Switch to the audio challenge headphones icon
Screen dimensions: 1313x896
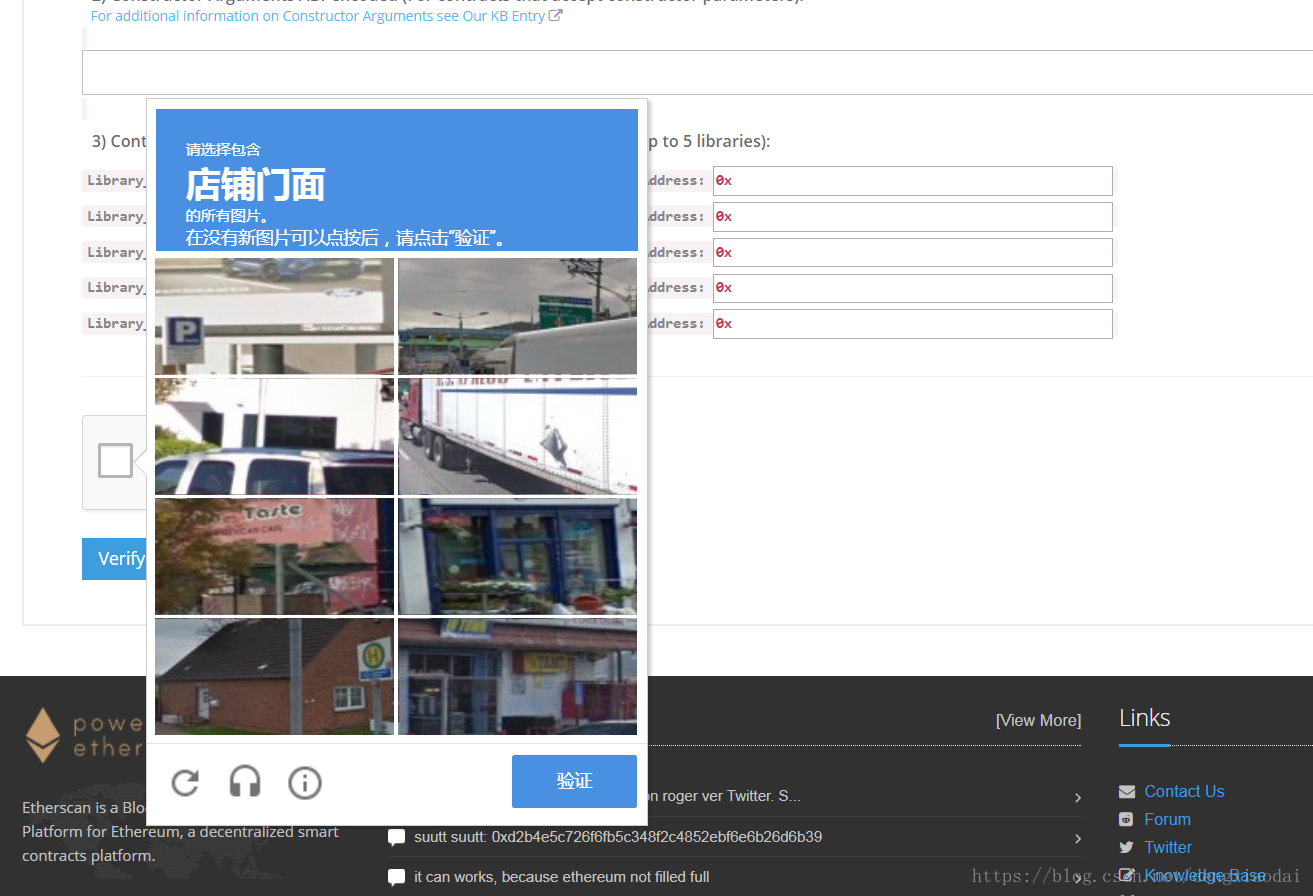coord(245,782)
